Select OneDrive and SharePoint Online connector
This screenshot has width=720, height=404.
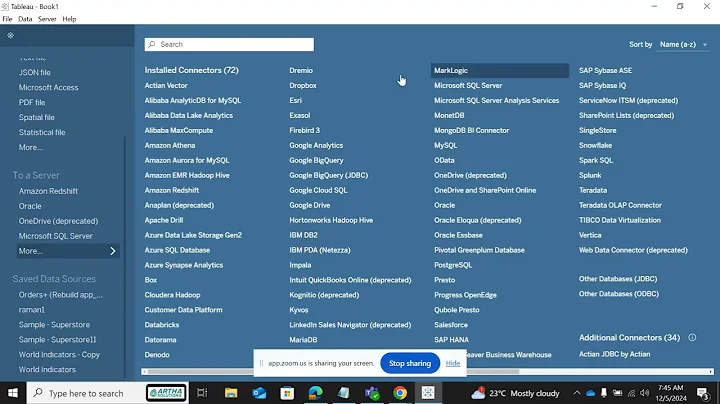tap(485, 190)
